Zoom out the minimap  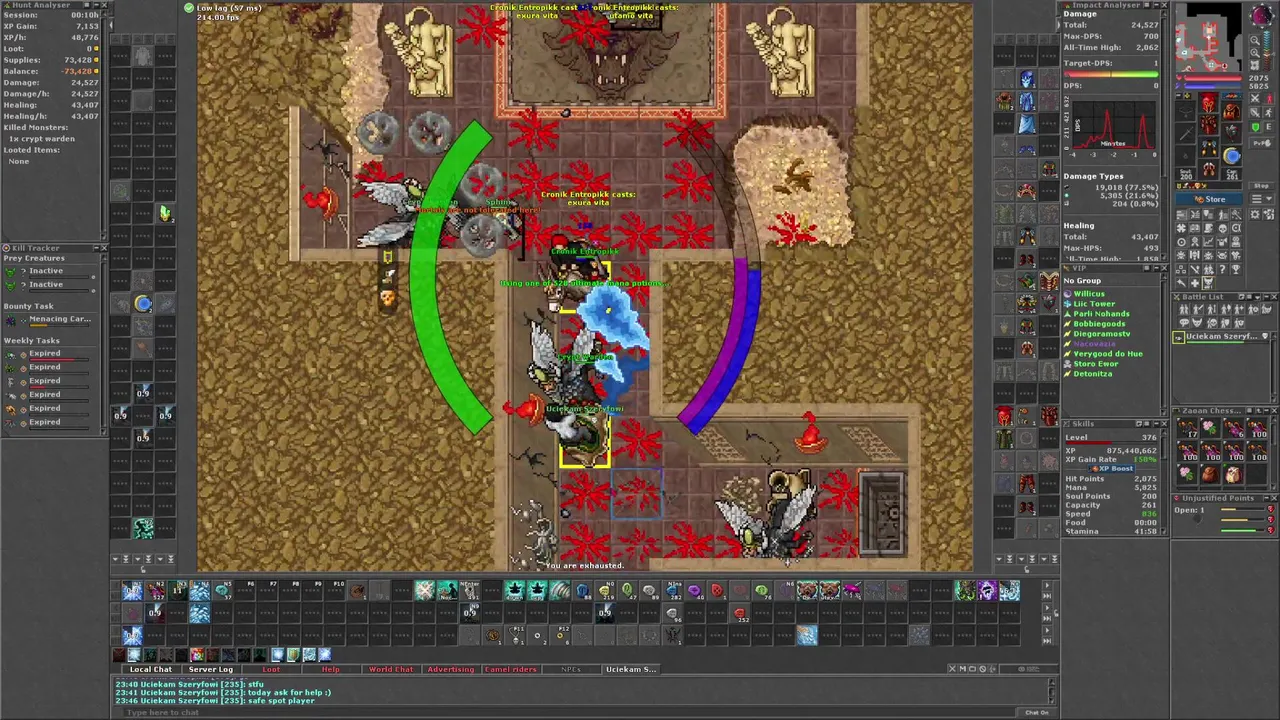[x=1254, y=40]
